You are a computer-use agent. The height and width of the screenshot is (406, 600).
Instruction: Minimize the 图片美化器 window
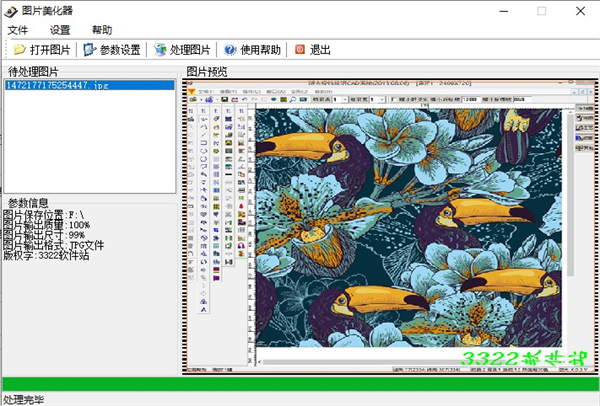[x=496, y=11]
